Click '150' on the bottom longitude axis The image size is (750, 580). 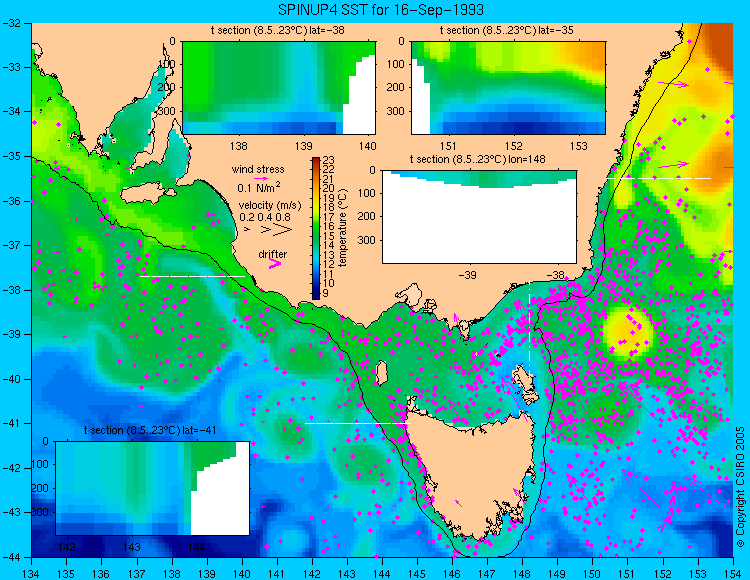592,574
